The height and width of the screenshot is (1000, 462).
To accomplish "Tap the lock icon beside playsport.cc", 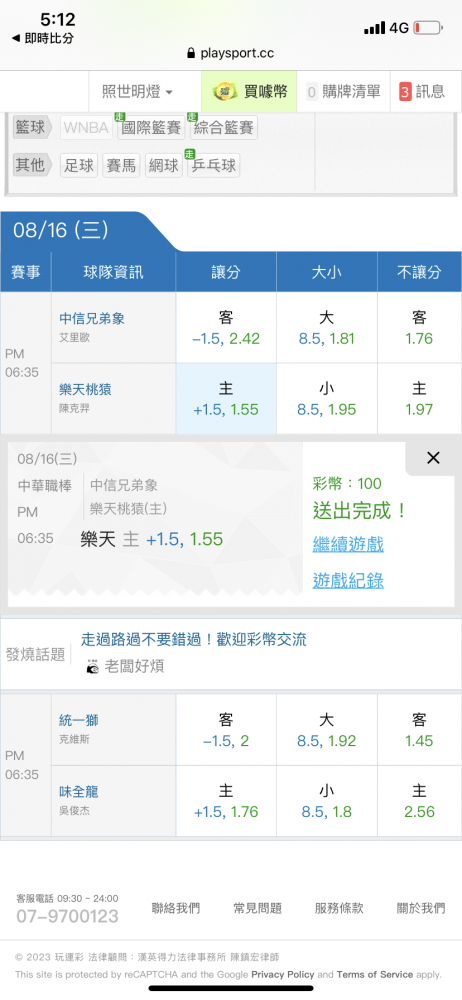I will pos(191,54).
